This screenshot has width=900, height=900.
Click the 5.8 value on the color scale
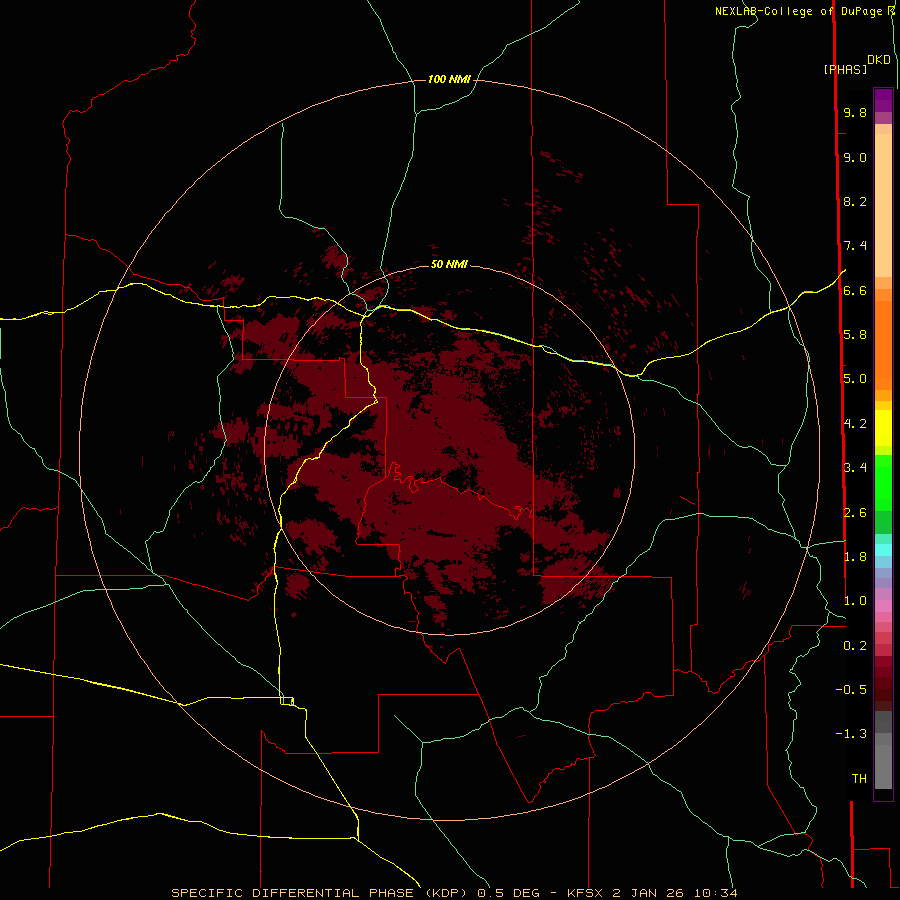click(x=855, y=334)
